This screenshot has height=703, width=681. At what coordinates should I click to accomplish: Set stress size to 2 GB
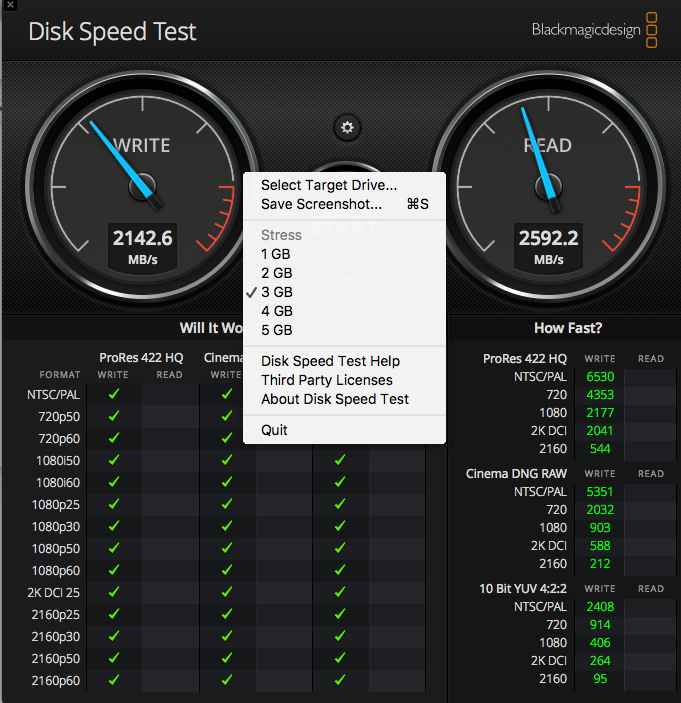(x=344, y=273)
